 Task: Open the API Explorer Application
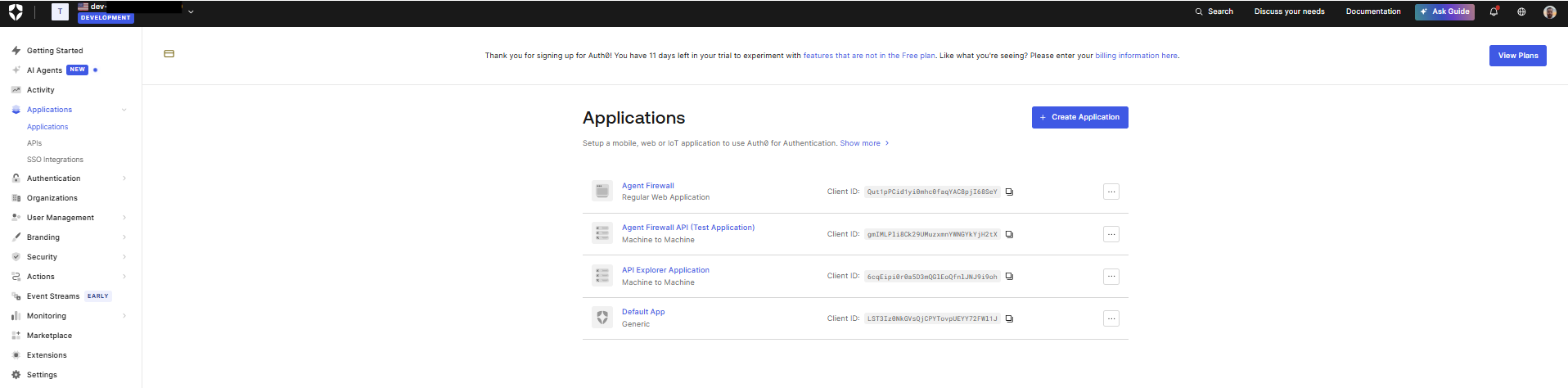(x=665, y=270)
